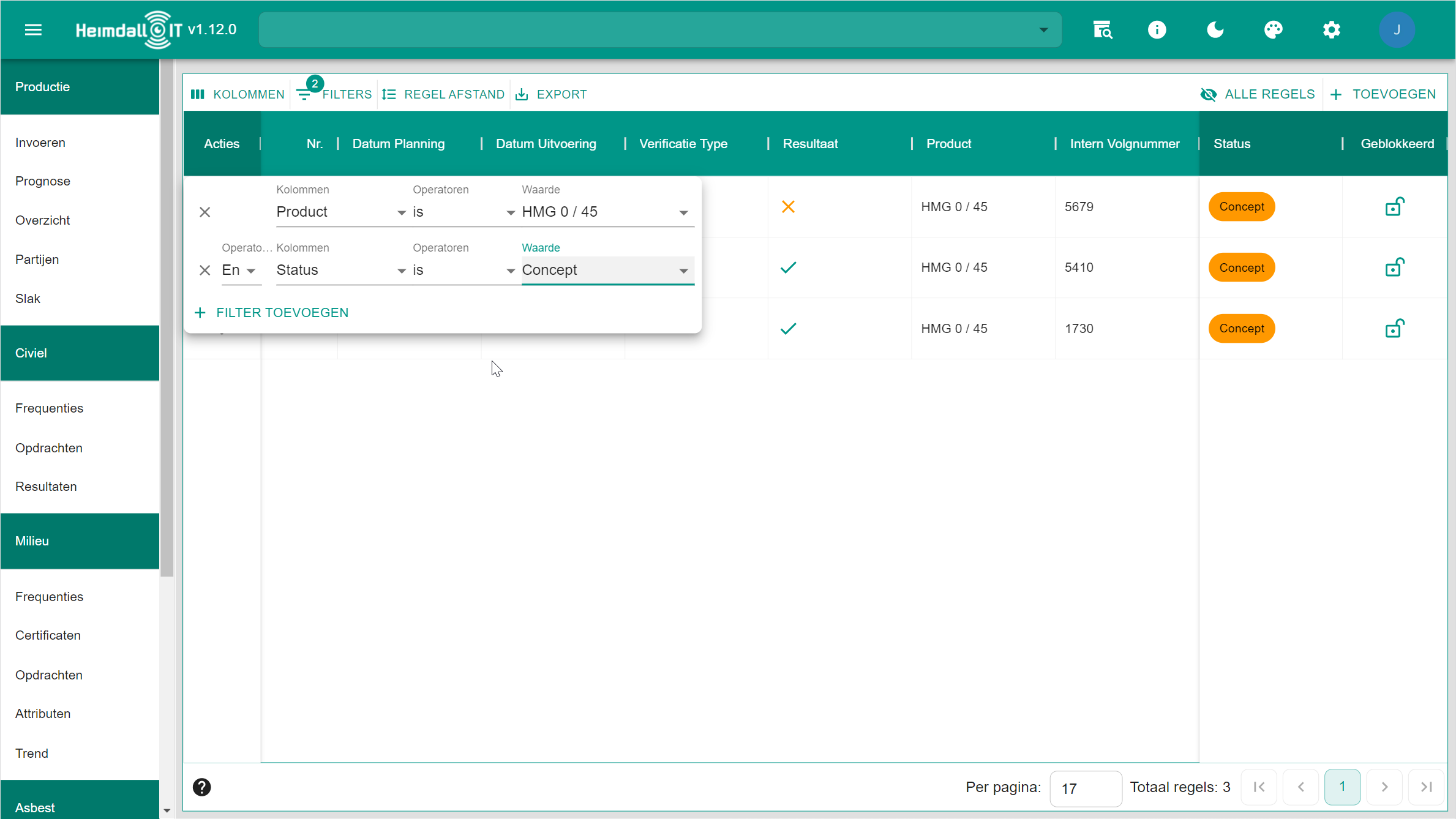This screenshot has height=819, width=1456.
Task: Open the table search icon in header
Action: 1102,29
